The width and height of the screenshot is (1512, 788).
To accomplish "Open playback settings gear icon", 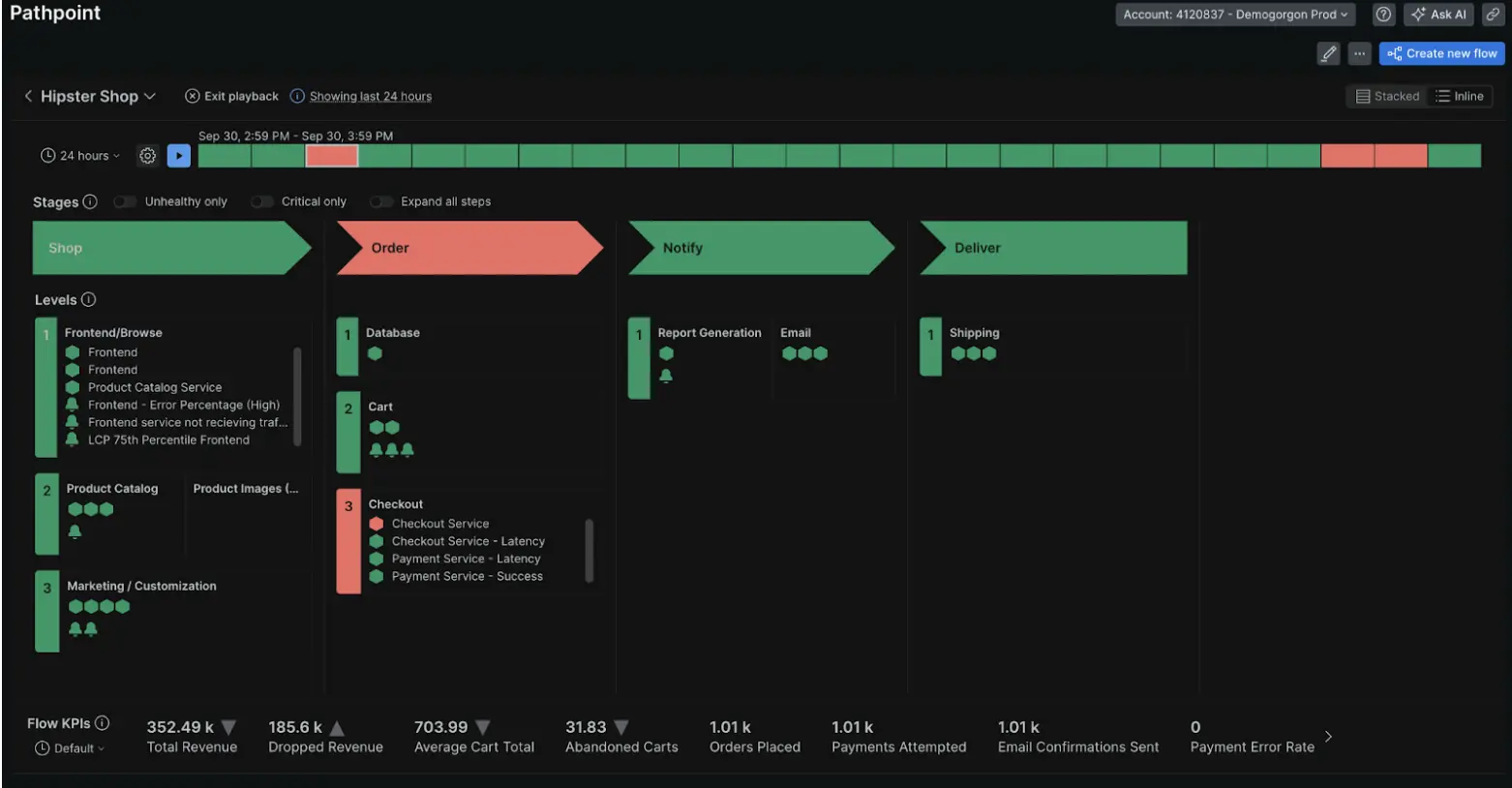I will pos(147,156).
